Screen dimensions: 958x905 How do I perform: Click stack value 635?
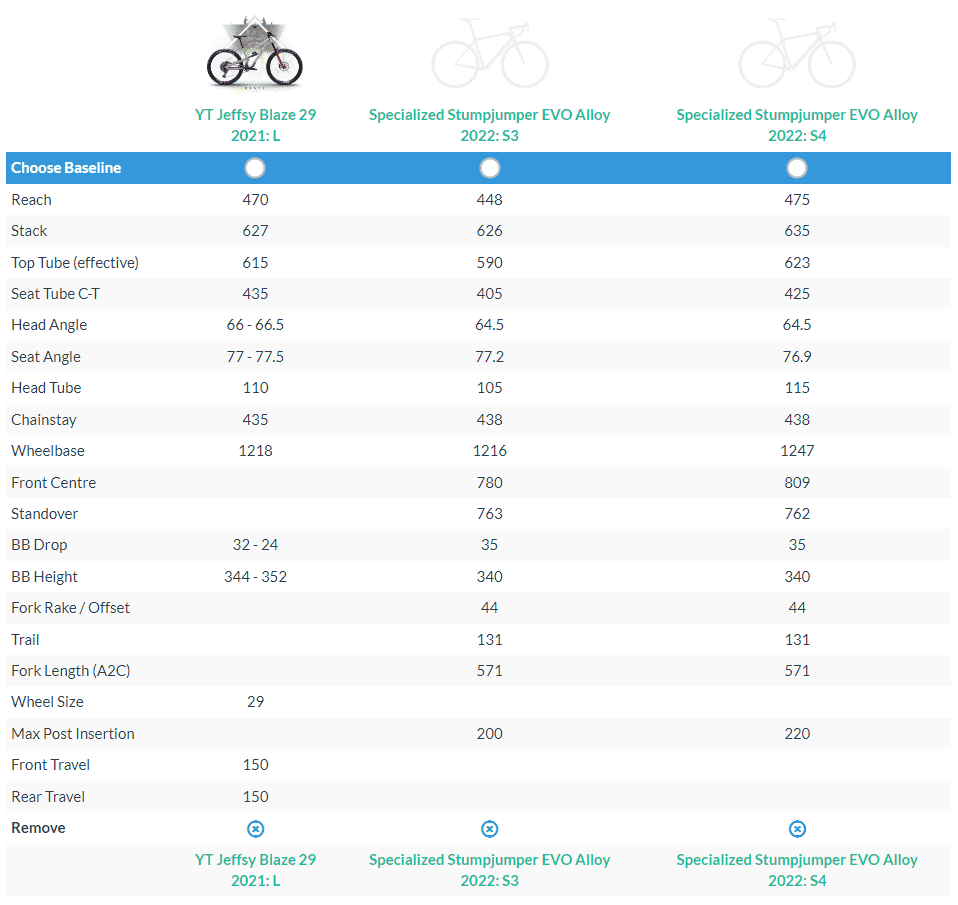click(x=797, y=231)
